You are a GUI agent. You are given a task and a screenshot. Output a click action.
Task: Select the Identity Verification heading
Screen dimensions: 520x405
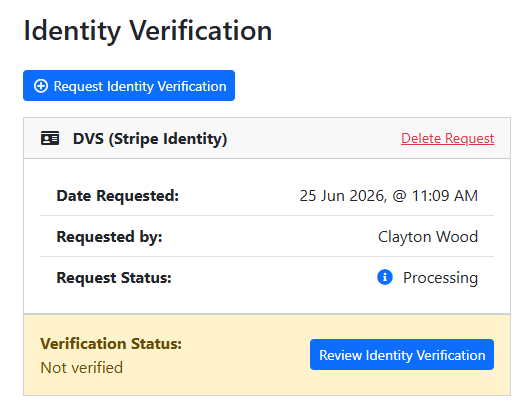click(148, 31)
